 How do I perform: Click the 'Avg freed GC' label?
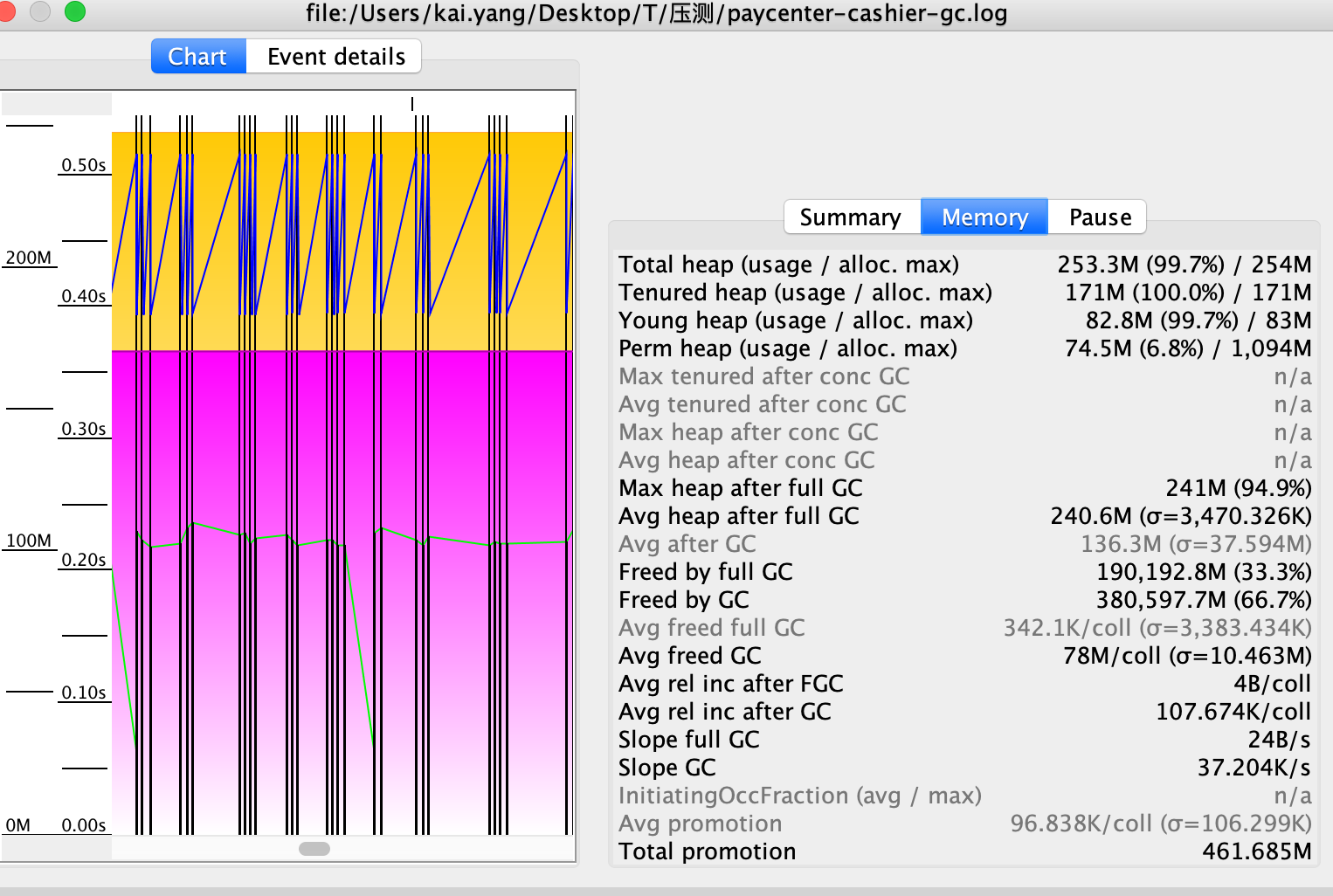click(x=690, y=656)
